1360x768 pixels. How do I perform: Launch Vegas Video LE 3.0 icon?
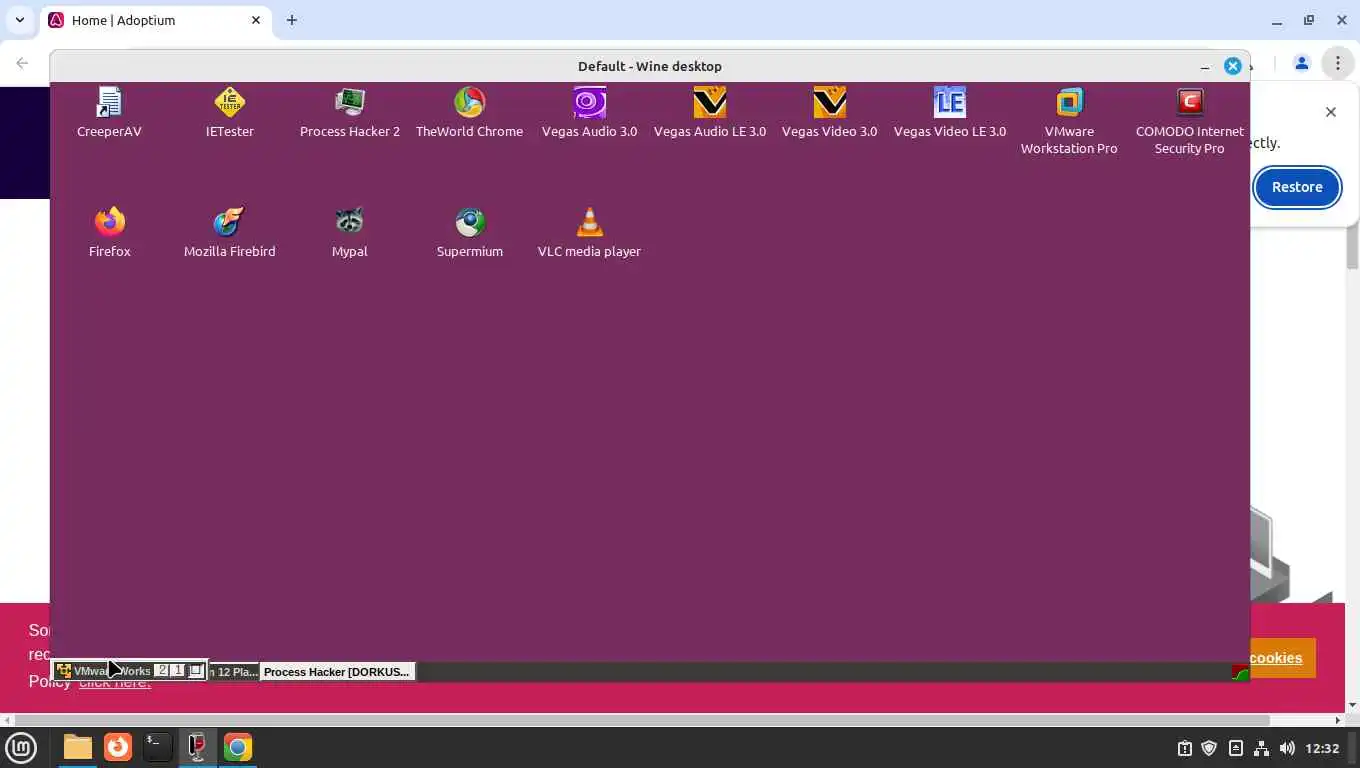tap(949, 112)
